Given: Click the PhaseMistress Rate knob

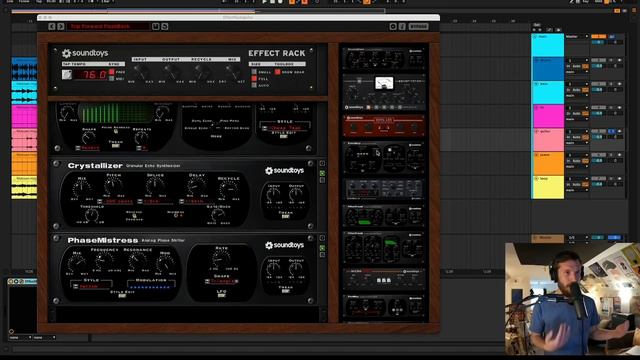Looking at the screenshot, I should pos(221,259).
